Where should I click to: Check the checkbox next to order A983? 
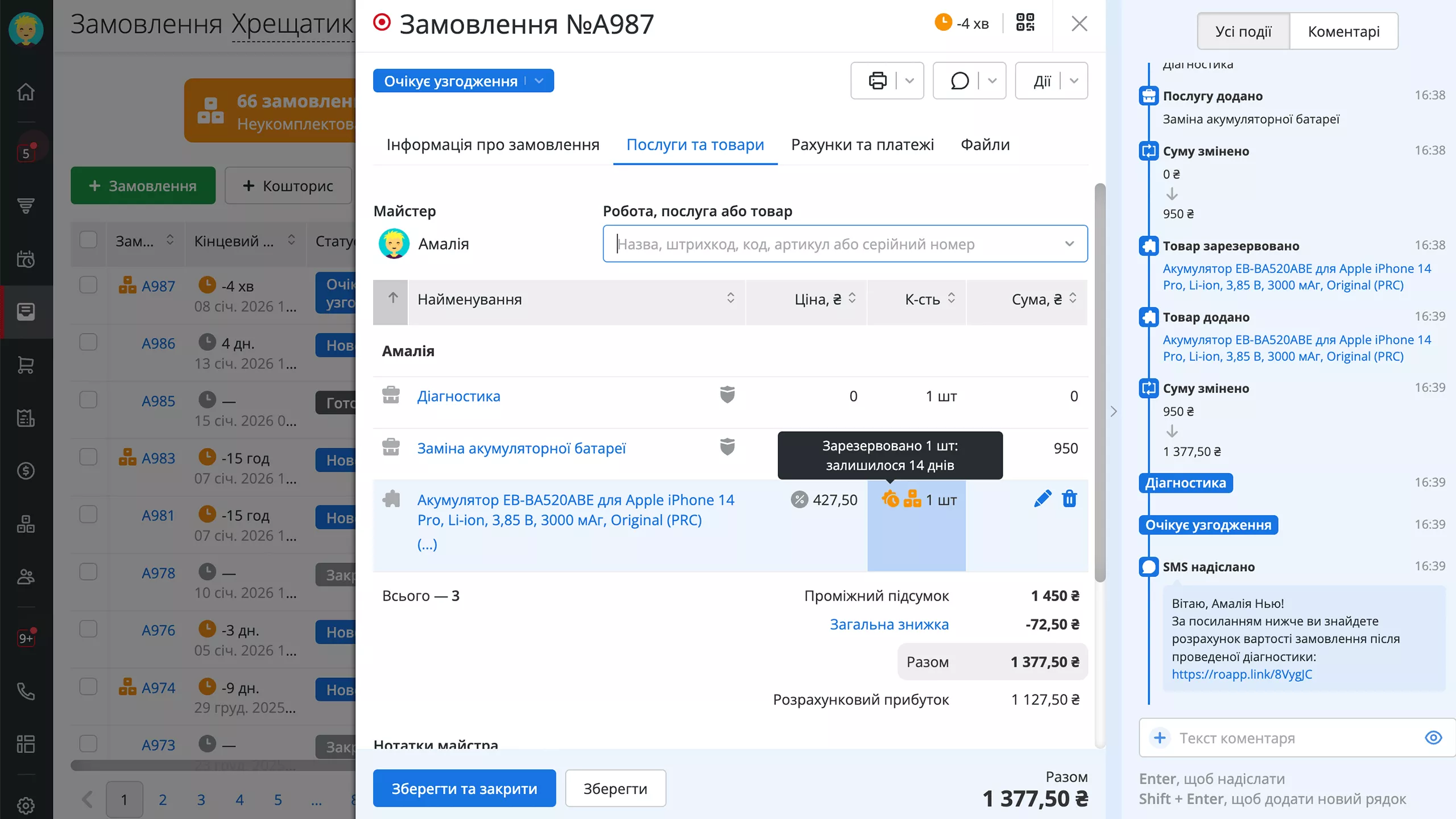click(x=88, y=457)
